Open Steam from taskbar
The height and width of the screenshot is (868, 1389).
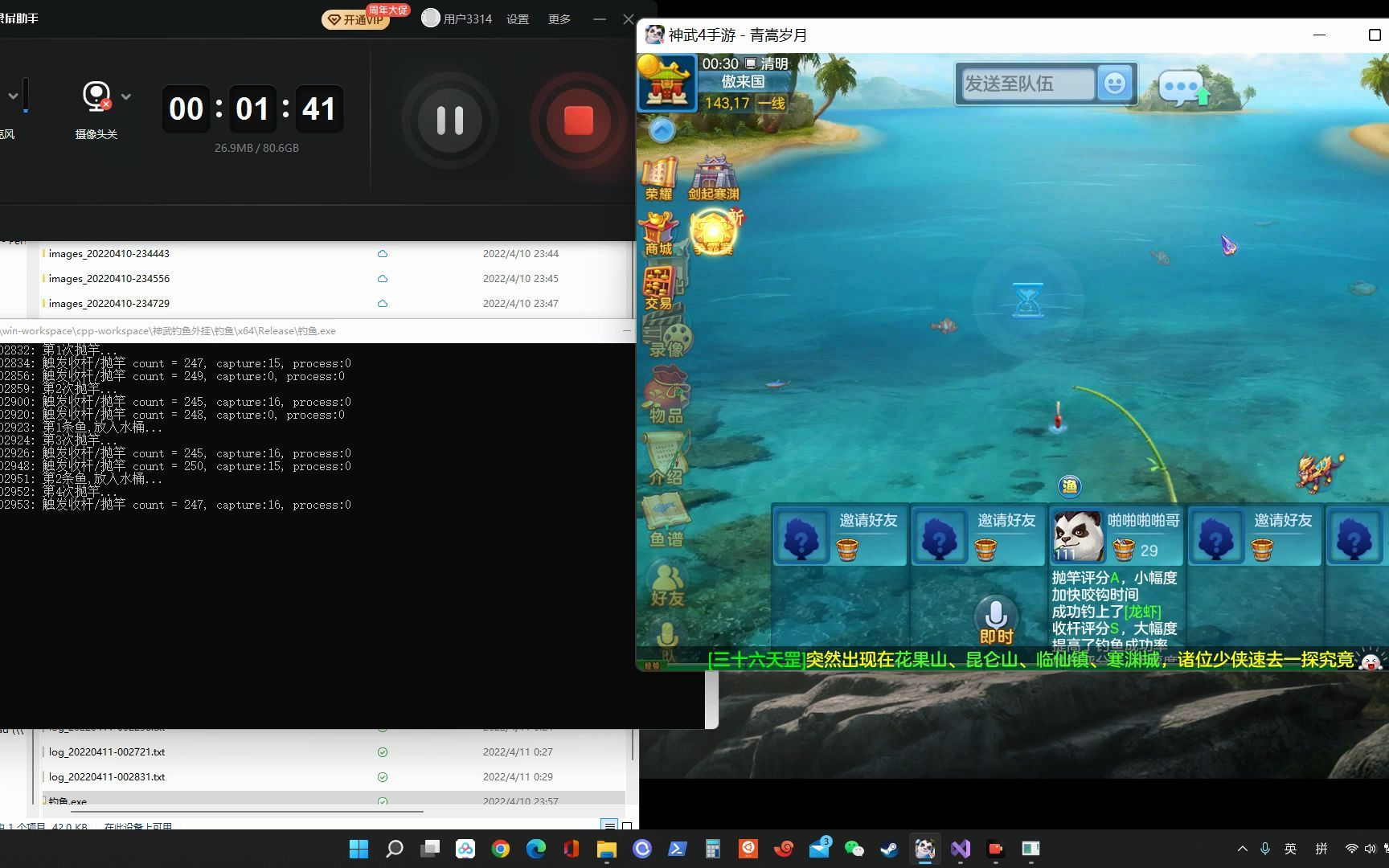coord(890,849)
